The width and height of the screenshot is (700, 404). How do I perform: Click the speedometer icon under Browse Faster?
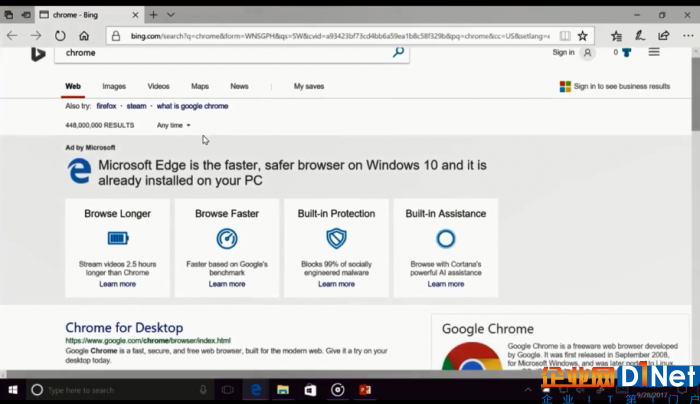click(x=227, y=238)
